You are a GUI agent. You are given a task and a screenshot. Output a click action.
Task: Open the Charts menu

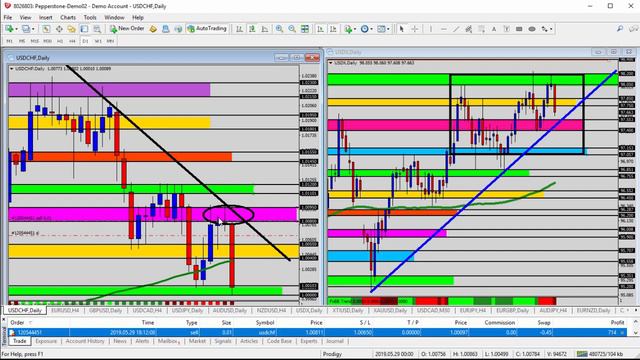point(68,18)
